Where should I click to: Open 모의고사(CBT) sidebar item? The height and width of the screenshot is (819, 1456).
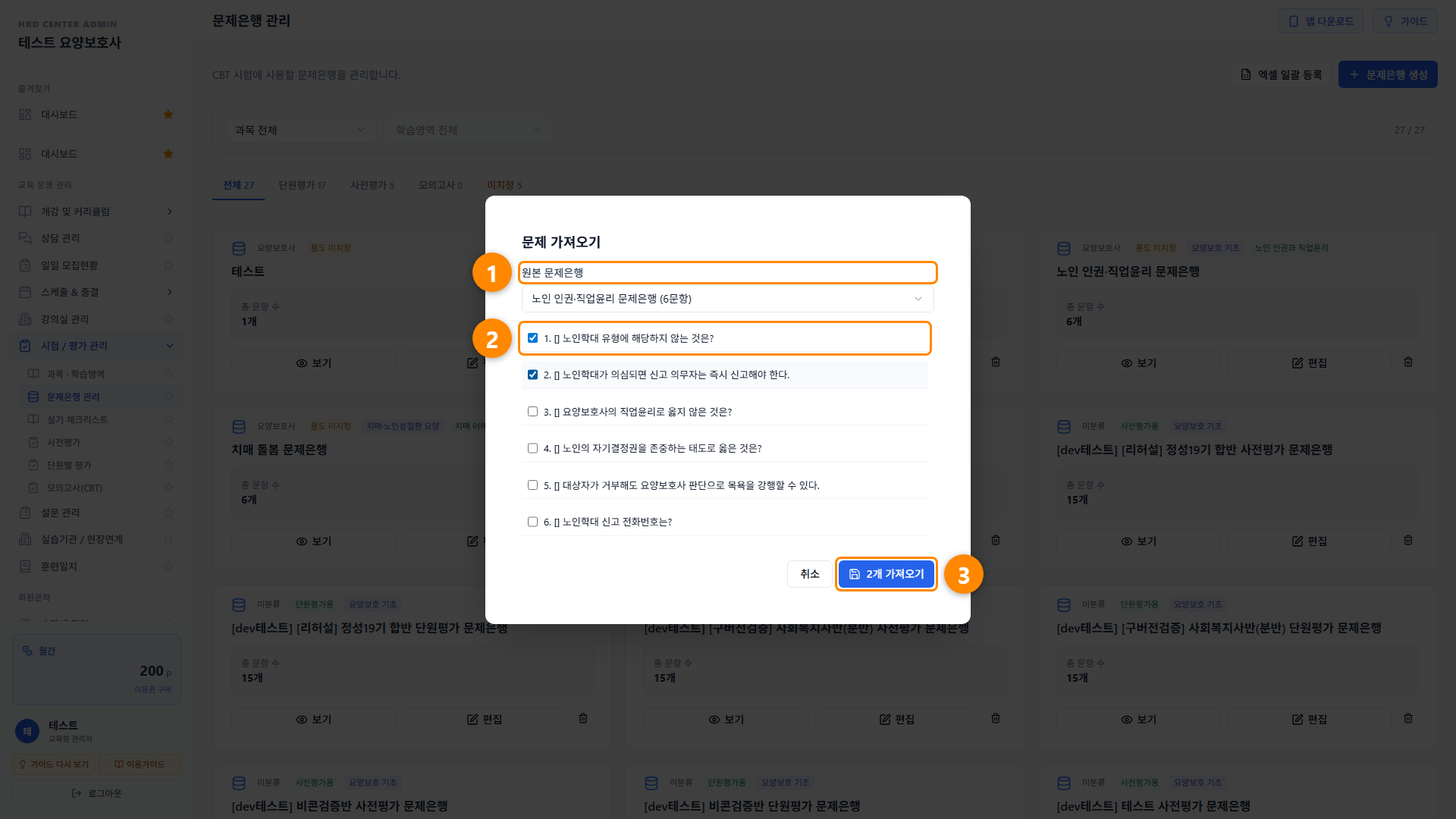(99, 488)
